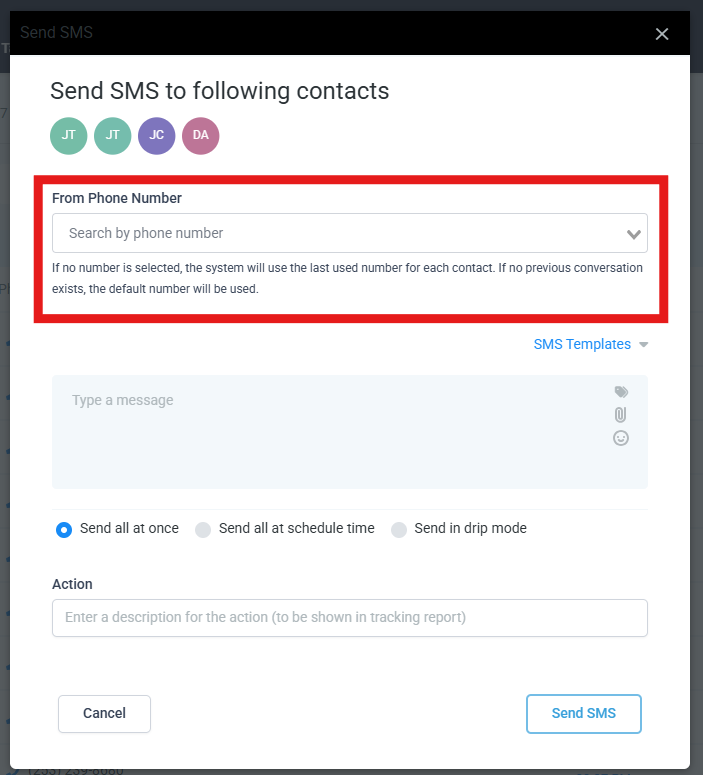
Task: Click the Send SMS button
Action: coord(583,714)
